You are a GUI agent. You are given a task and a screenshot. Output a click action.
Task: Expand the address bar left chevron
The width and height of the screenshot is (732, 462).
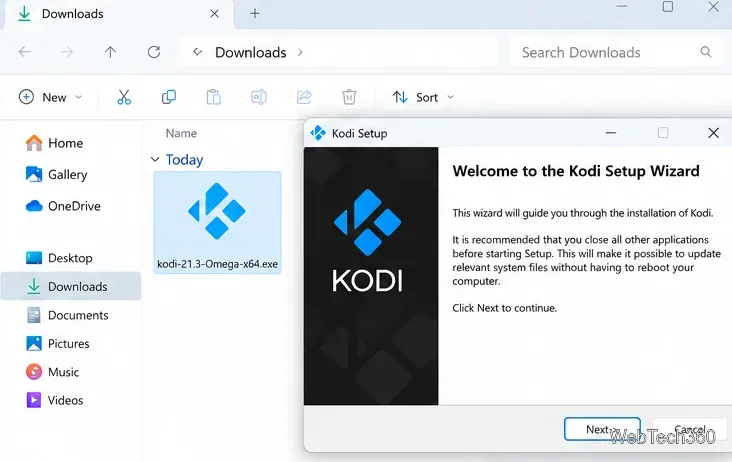pos(197,52)
